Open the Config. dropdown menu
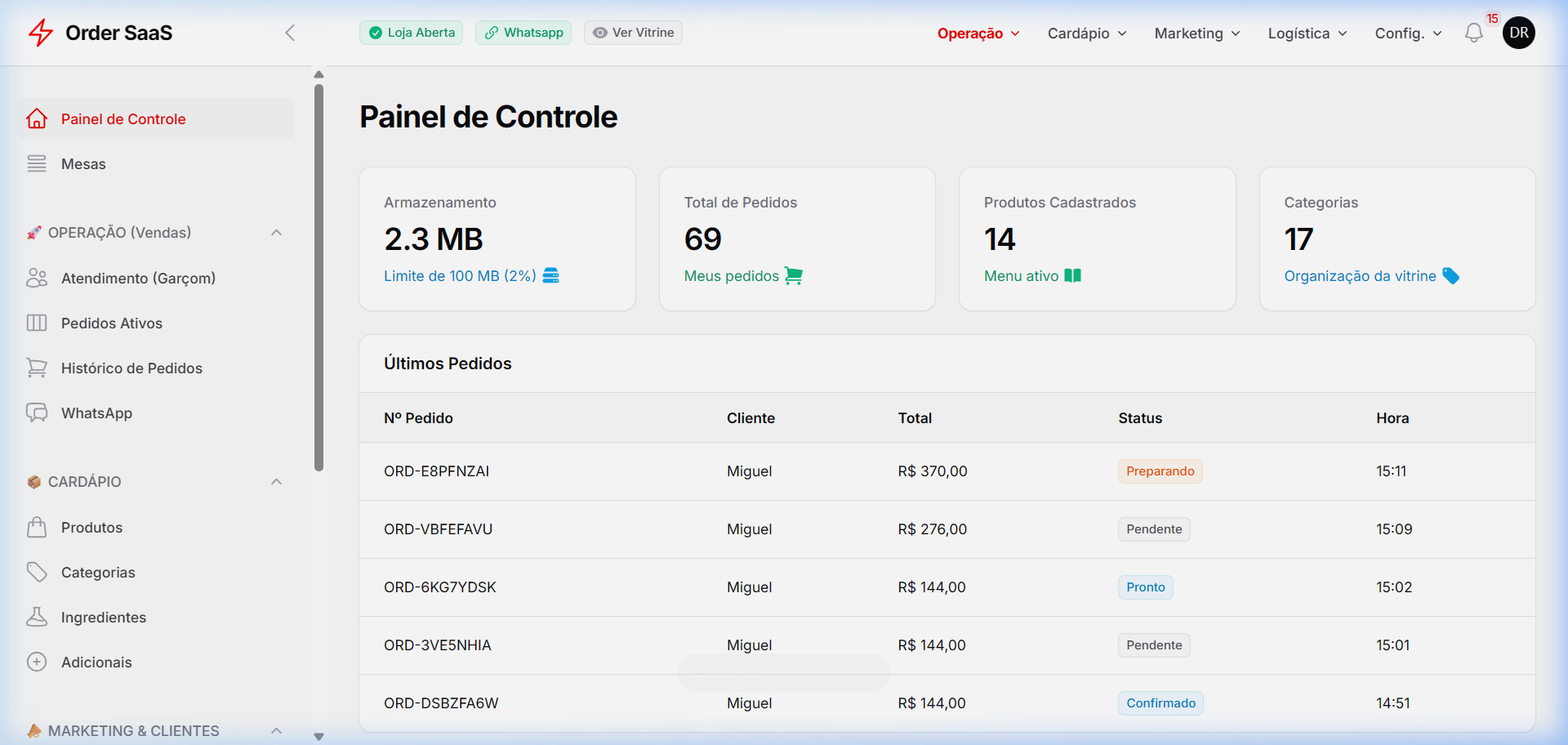Viewport: 1568px width, 745px height. click(1408, 33)
